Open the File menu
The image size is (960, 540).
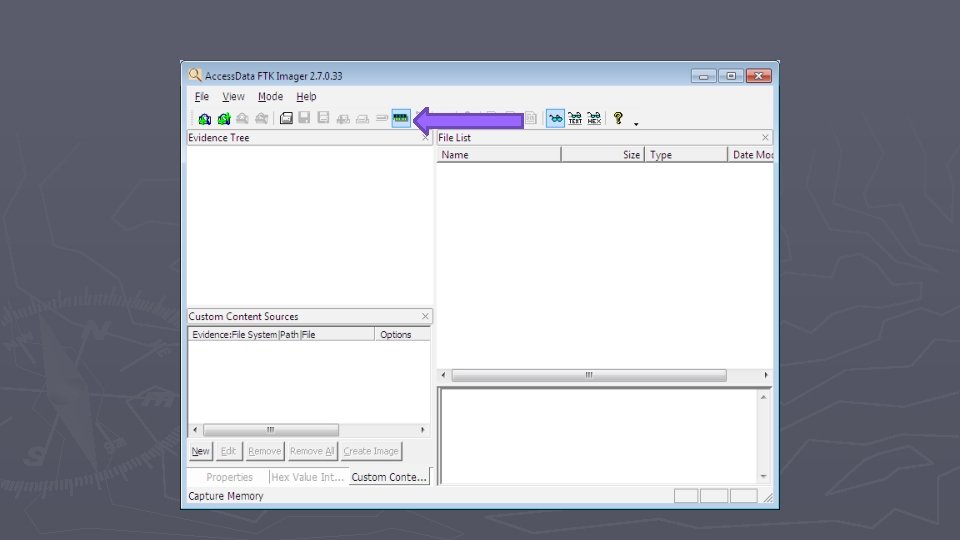[201, 96]
